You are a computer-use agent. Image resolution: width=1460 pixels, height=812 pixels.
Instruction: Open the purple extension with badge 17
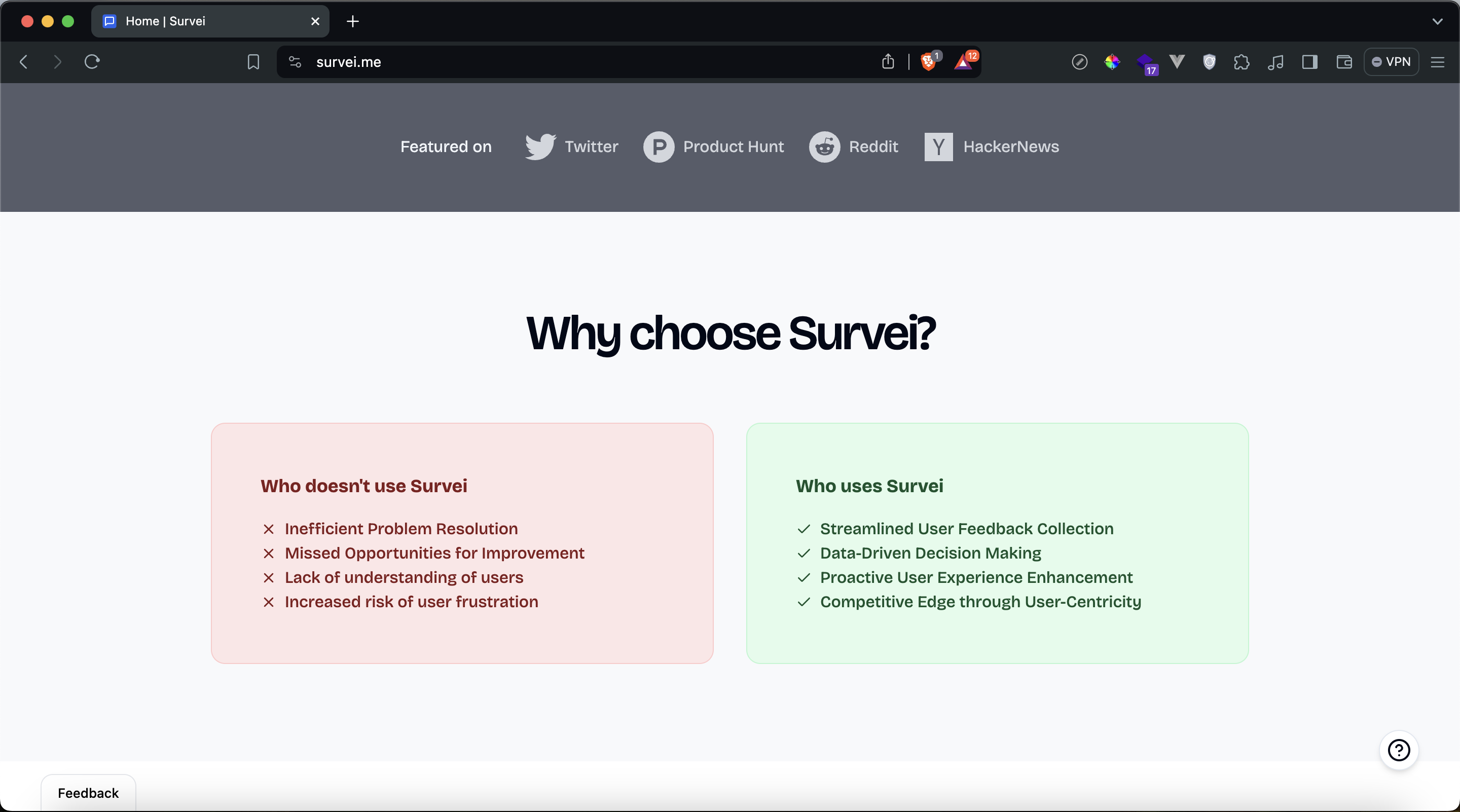pos(1146,63)
